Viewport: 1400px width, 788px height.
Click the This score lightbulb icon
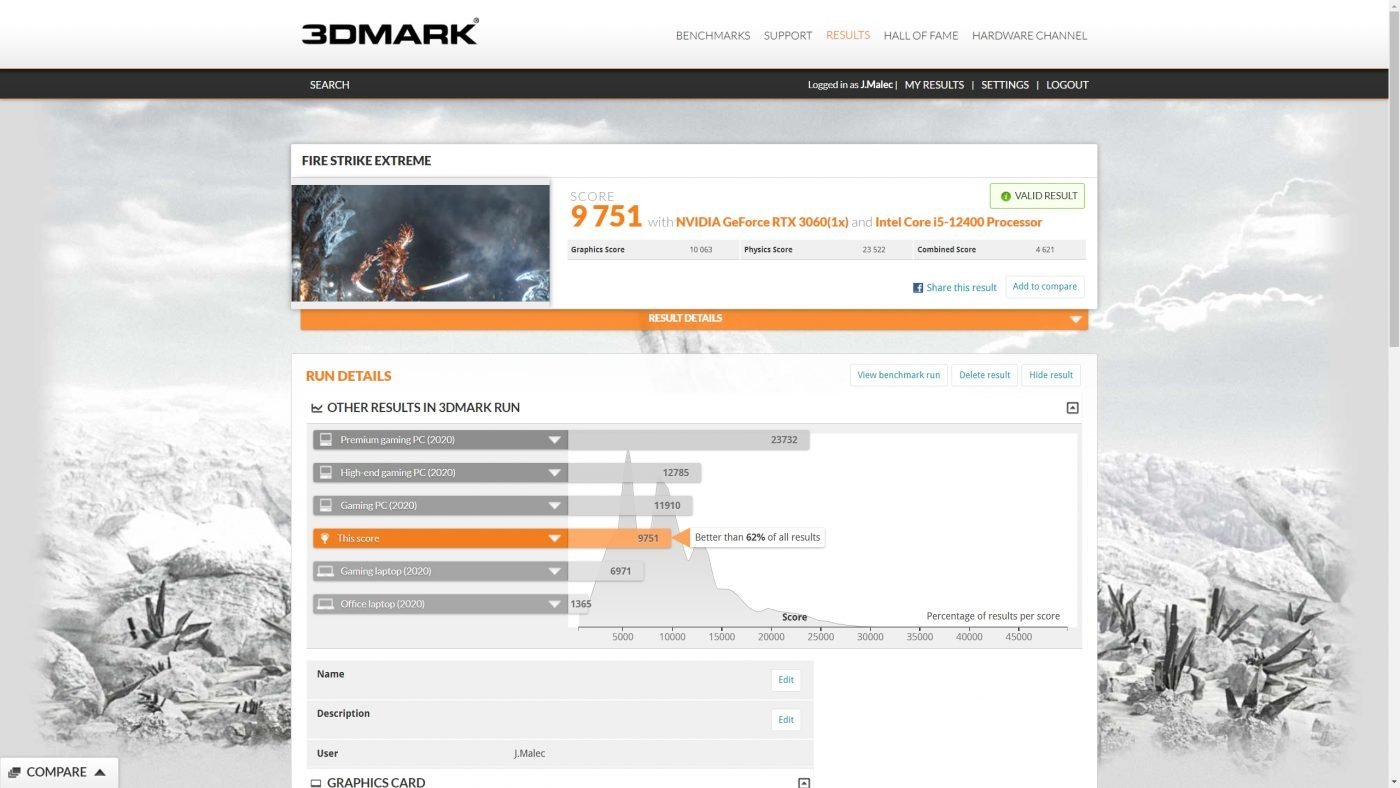pos(325,539)
